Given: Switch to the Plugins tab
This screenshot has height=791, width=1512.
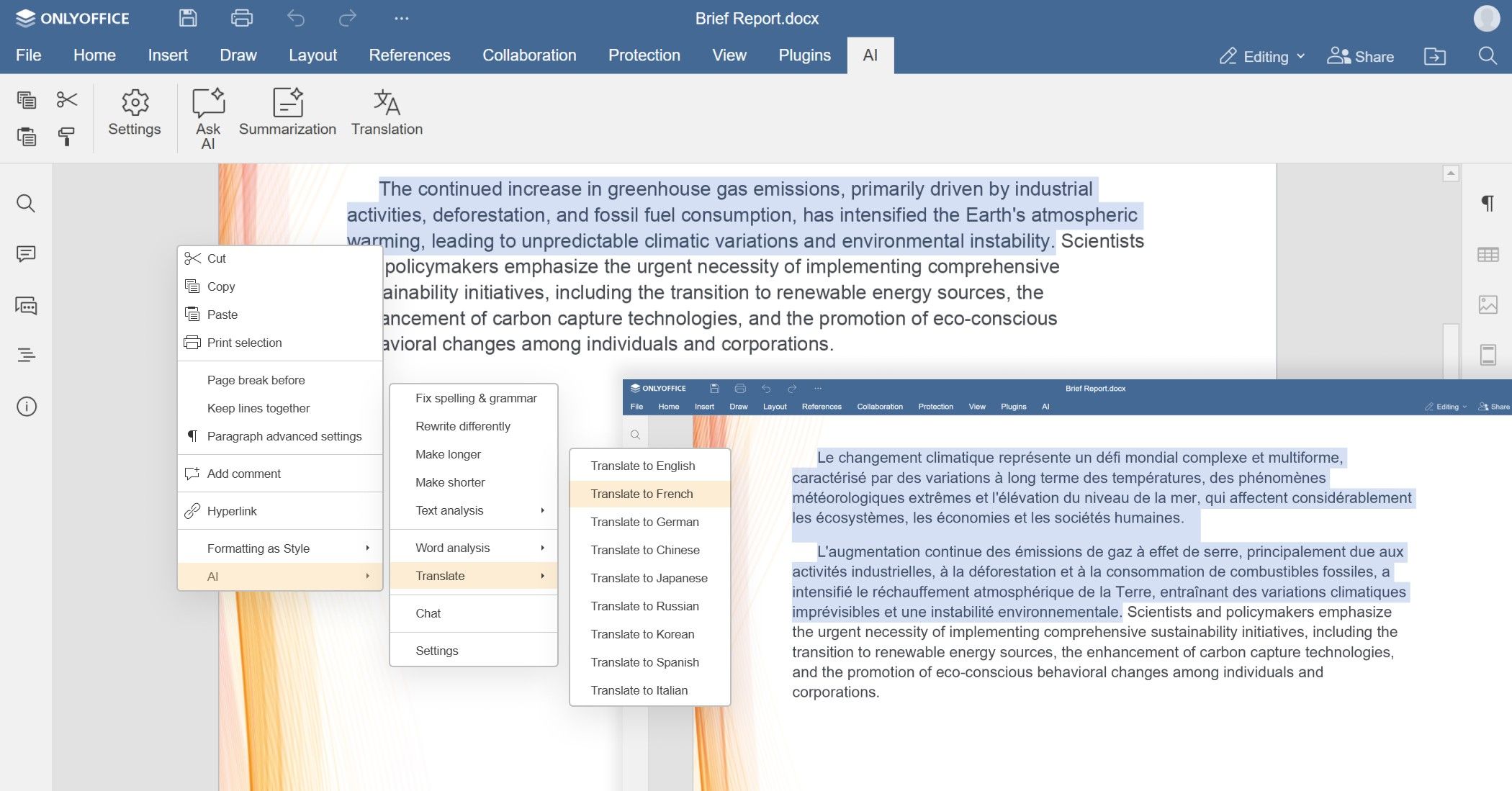Looking at the screenshot, I should point(804,55).
